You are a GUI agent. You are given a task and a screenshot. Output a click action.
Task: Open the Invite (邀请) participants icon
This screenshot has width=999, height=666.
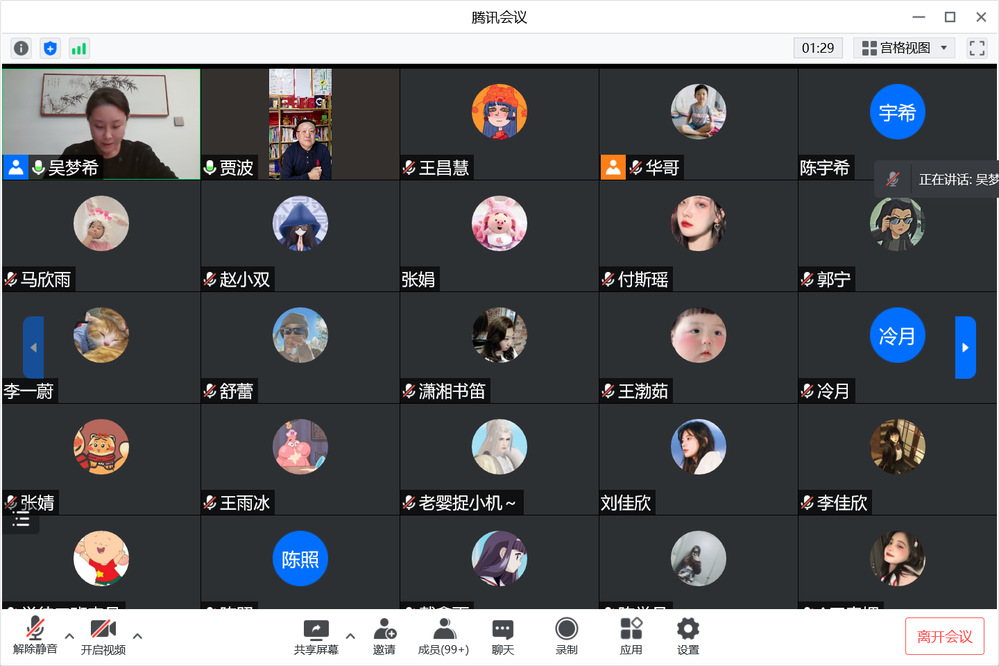(384, 637)
